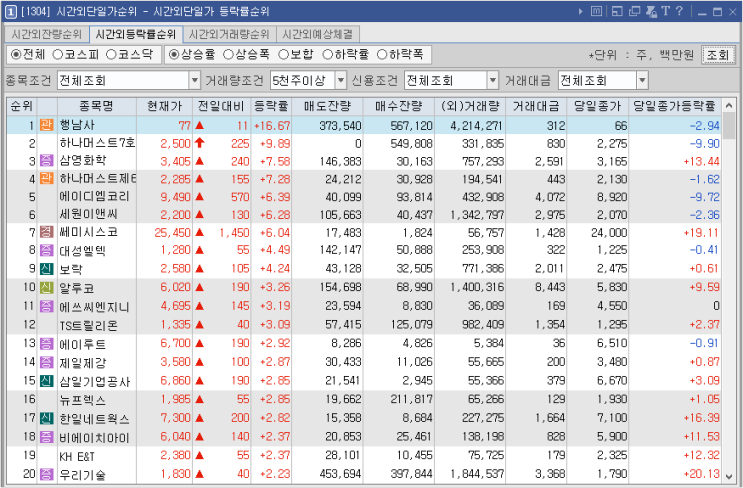Click the red up triangle for 행남사

(x=199, y=126)
